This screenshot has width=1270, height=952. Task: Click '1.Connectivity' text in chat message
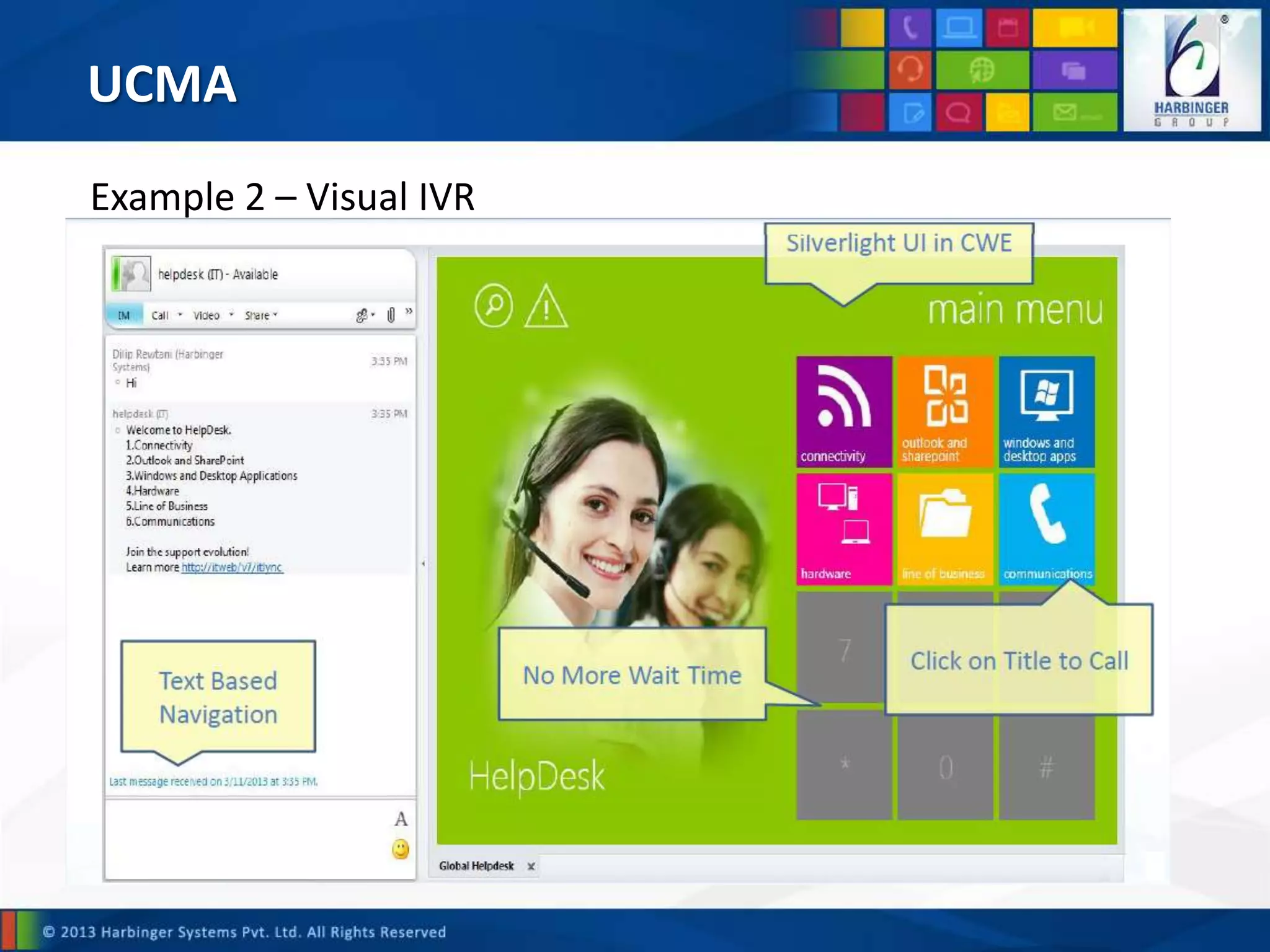pyautogui.click(x=159, y=445)
